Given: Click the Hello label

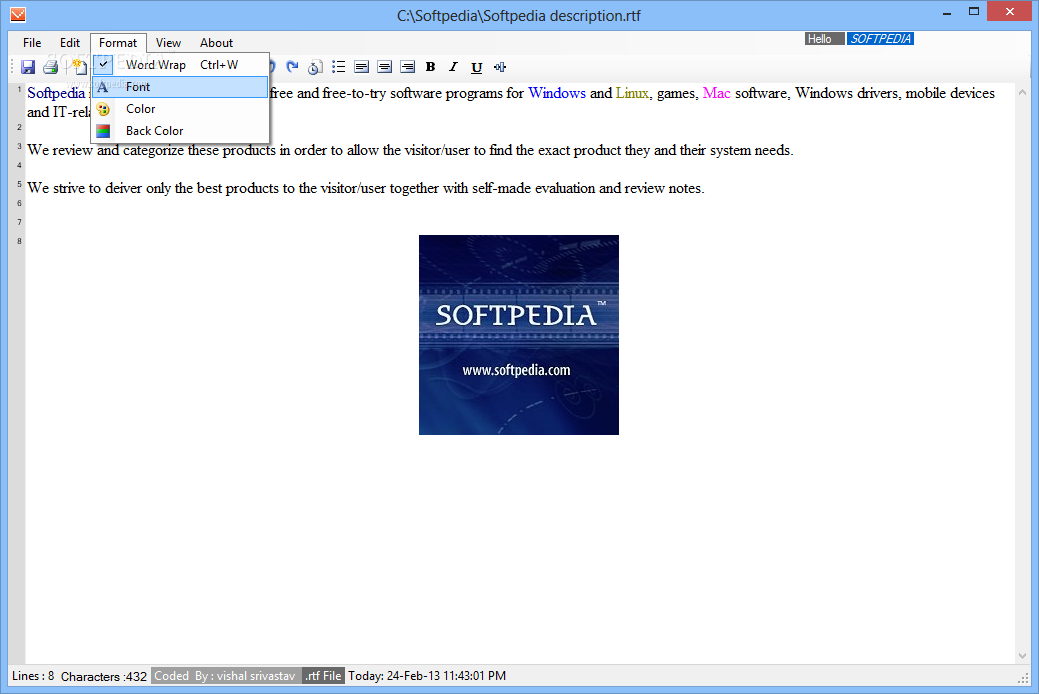Looking at the screenshot, I should tap(824, 39).
